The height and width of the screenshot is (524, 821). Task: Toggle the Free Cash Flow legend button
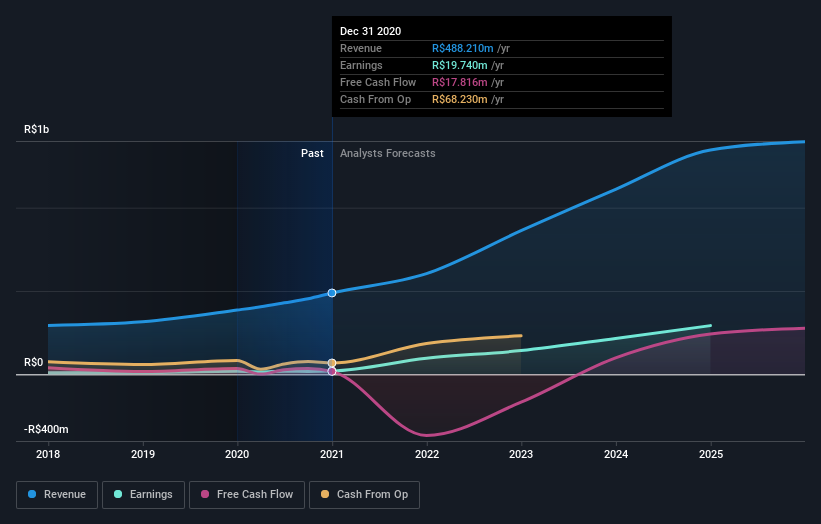(x=247, y=495)
